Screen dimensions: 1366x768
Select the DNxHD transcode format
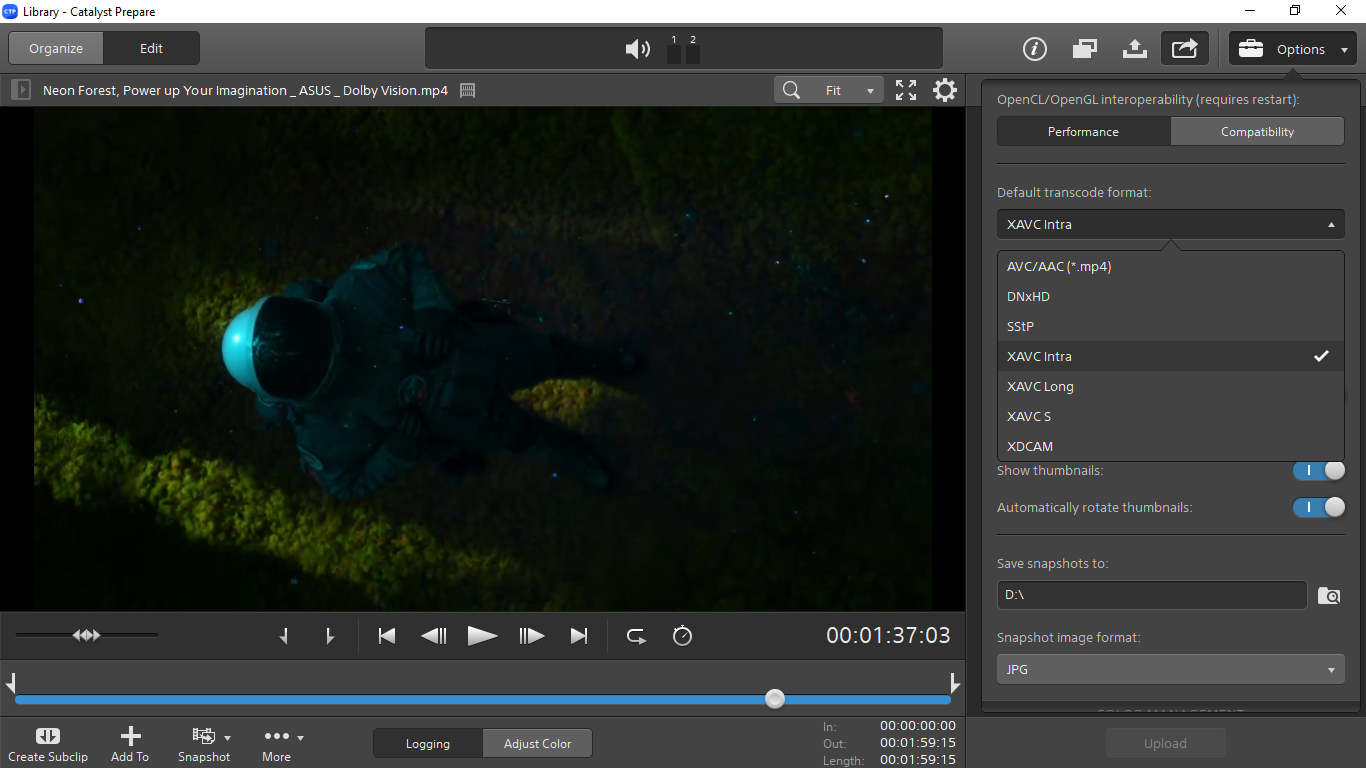click(1028, 296)
